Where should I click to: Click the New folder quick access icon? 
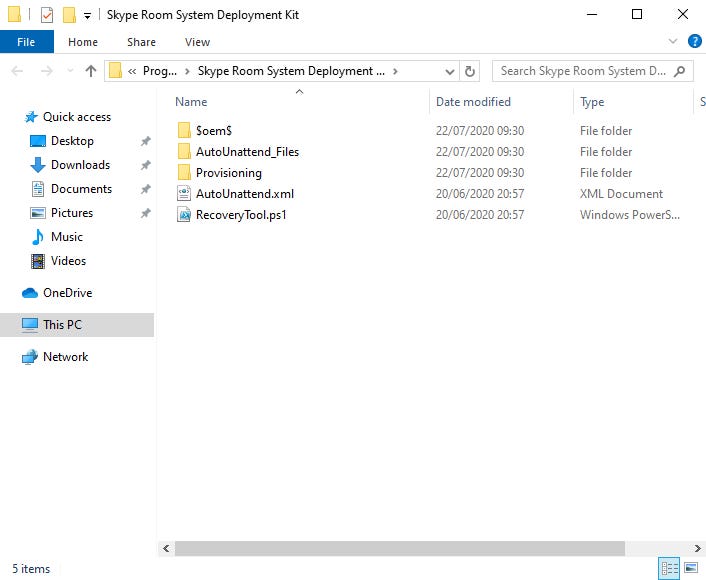[69, 15]
